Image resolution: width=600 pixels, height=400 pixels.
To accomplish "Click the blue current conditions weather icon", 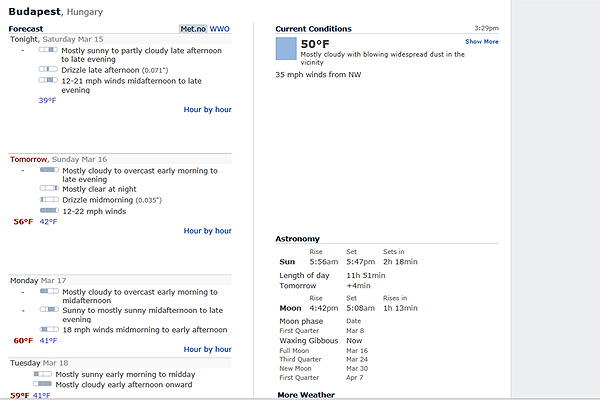I will [286, 50].
